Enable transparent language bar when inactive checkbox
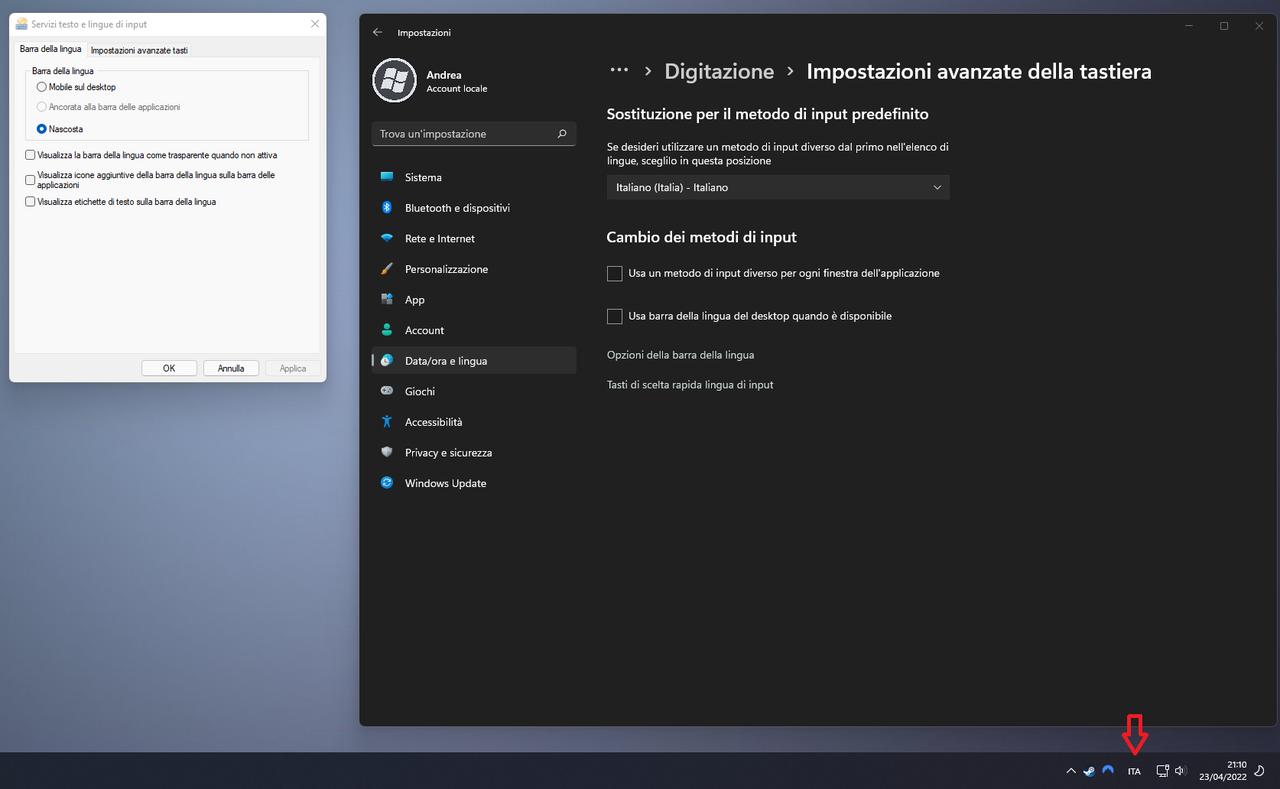This screenshot has width=1280, height=789. [x=30, y=155]
